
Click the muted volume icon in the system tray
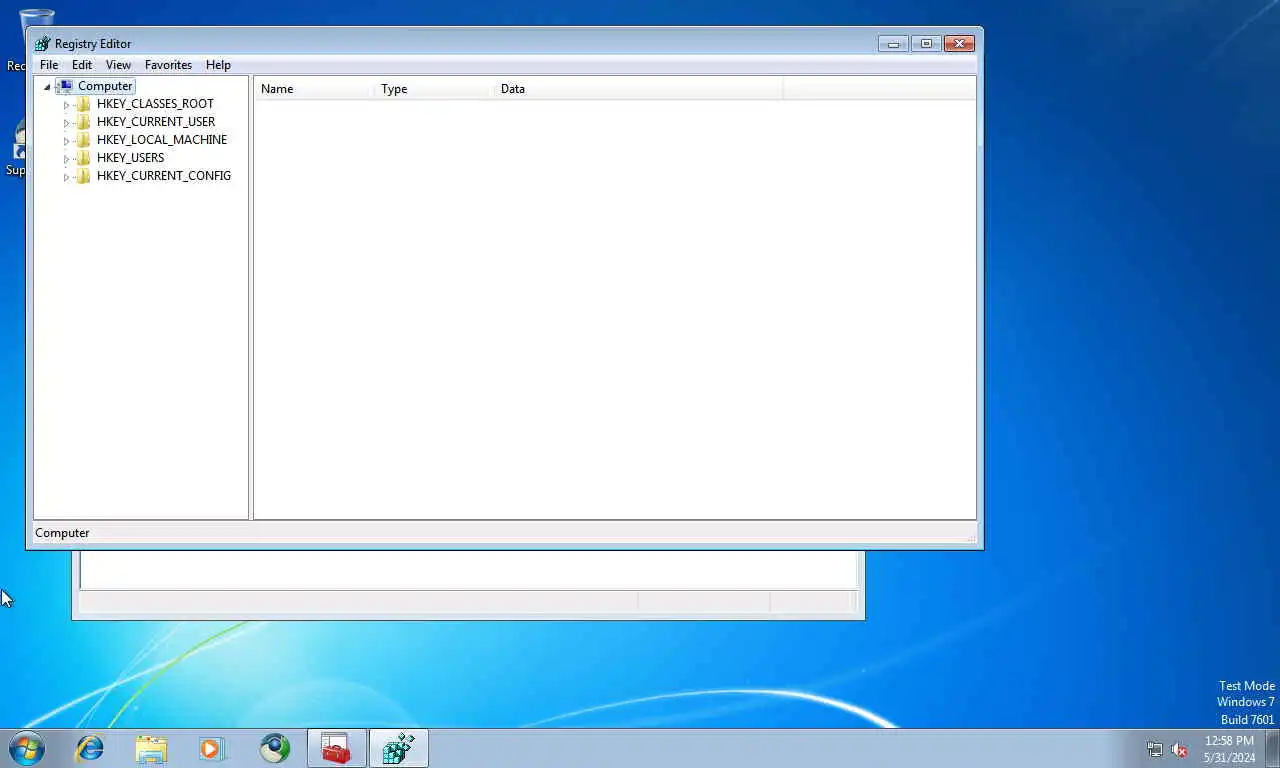[x=1179, y=749]
